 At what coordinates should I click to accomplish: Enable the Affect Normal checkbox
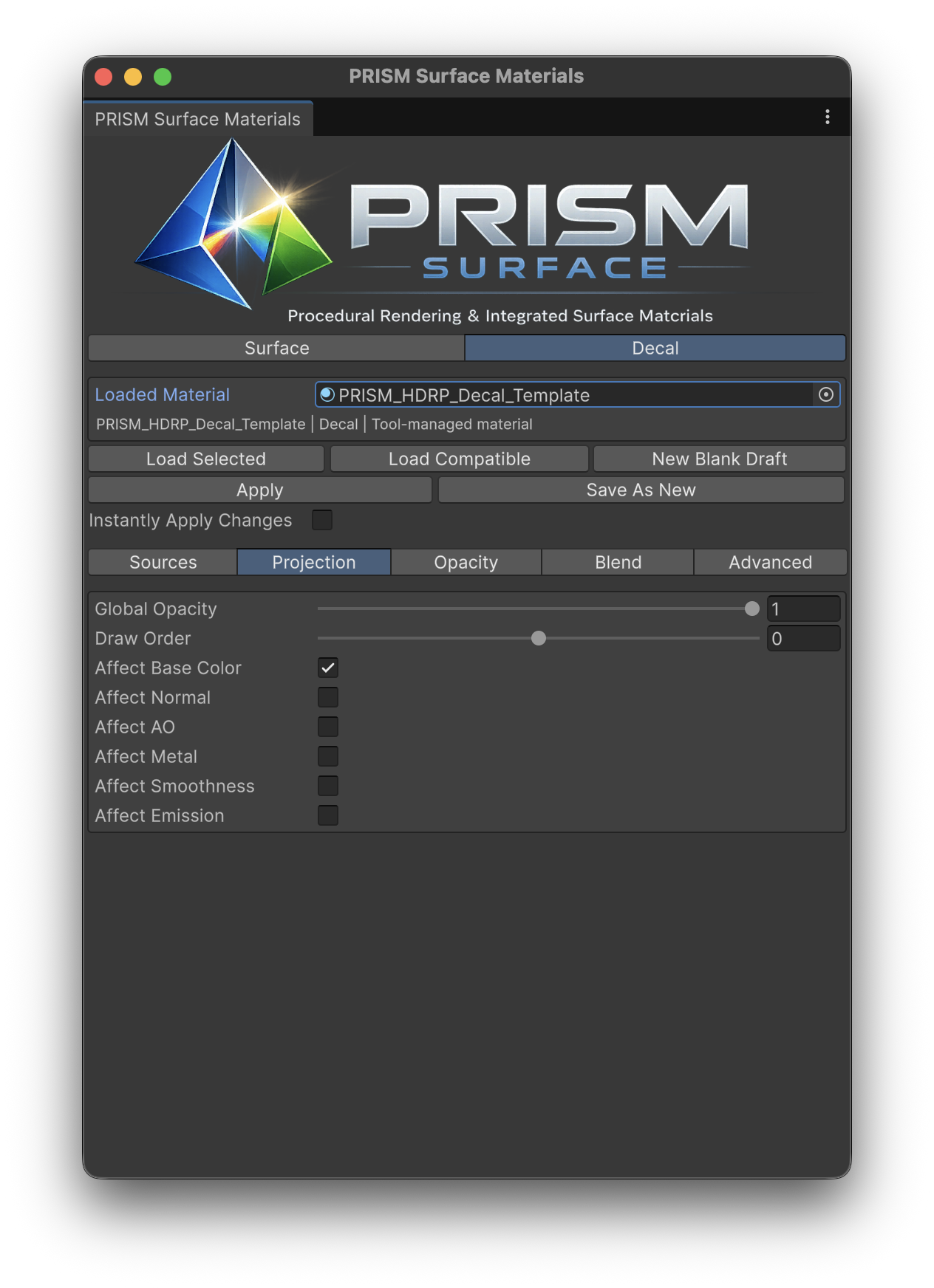click(x=328, y=697)
